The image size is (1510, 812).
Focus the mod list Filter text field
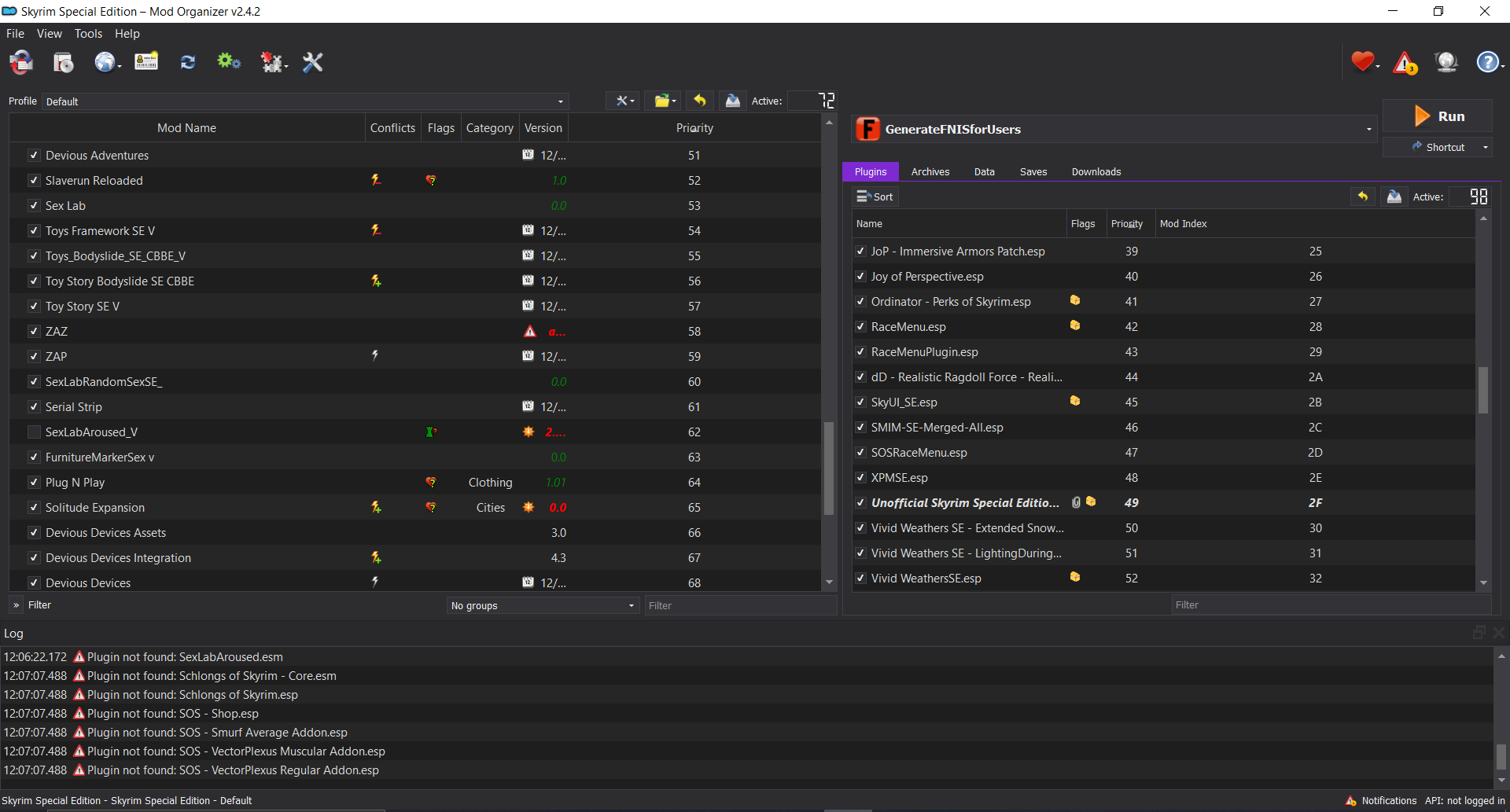tap(739, 605)
